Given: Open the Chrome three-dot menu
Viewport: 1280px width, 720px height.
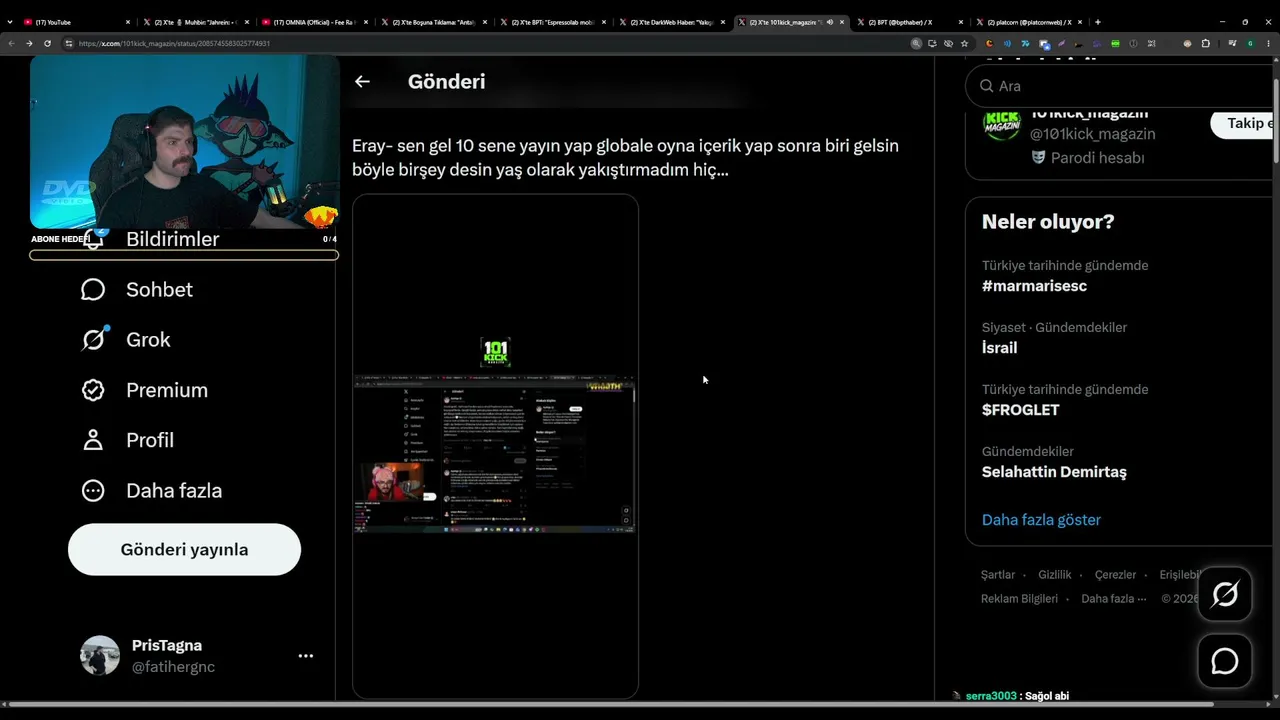Looking at the screenshot, I should (x=1268, y=43).
